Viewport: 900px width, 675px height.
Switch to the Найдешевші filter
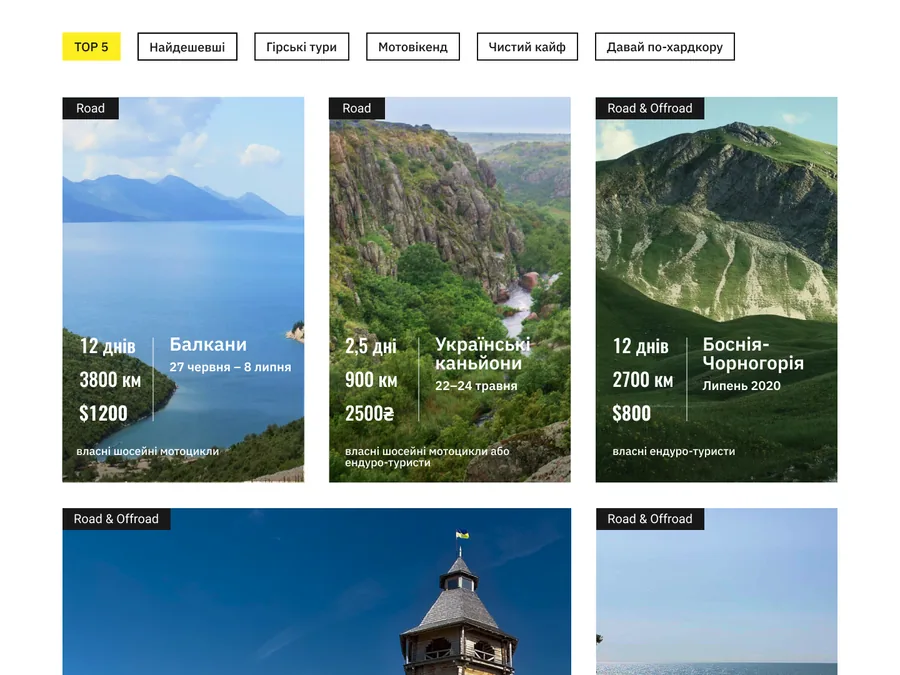pos(187,46)
